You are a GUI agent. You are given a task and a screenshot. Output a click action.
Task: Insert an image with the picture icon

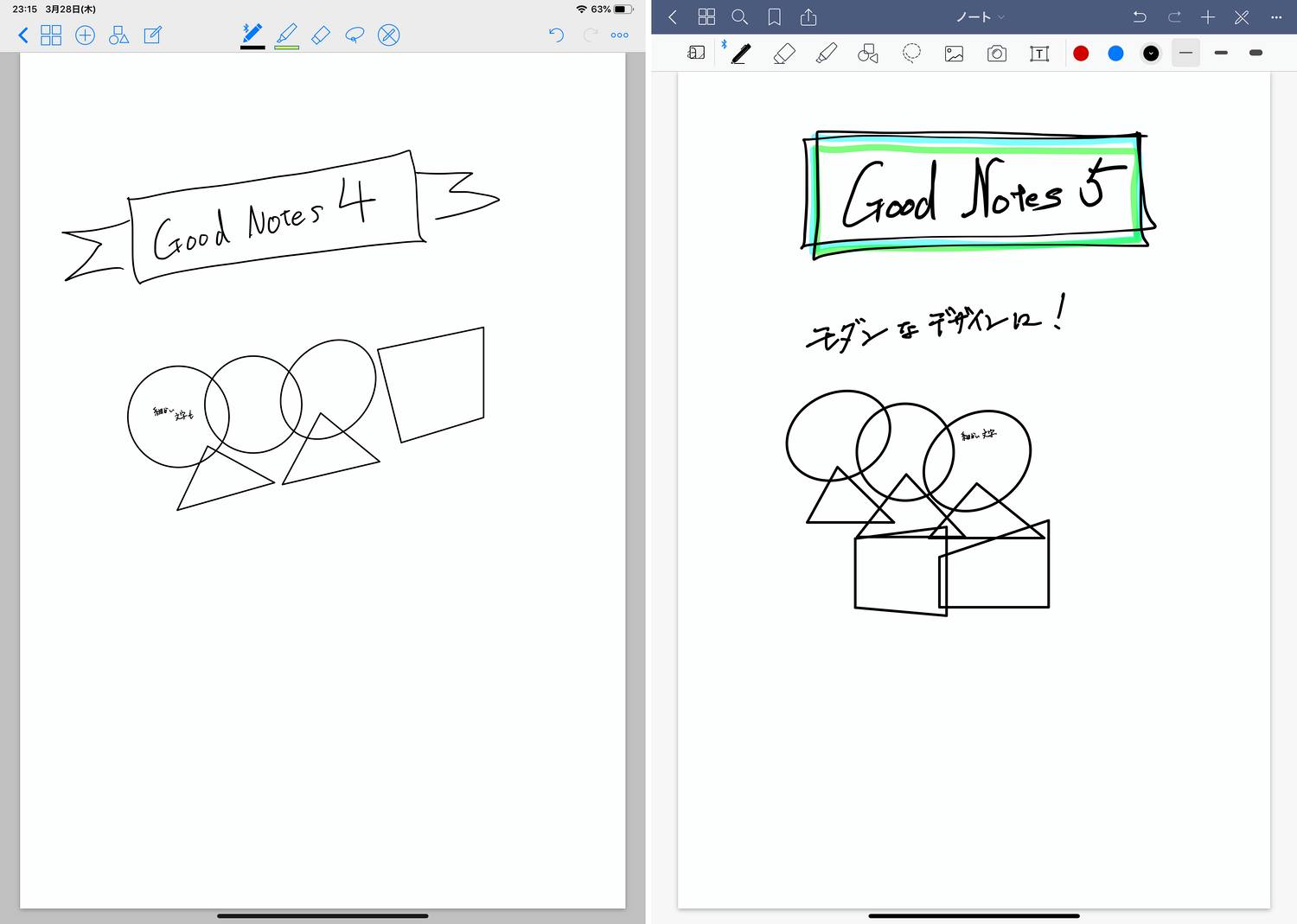pyautogui.click(x=954, y=54)
